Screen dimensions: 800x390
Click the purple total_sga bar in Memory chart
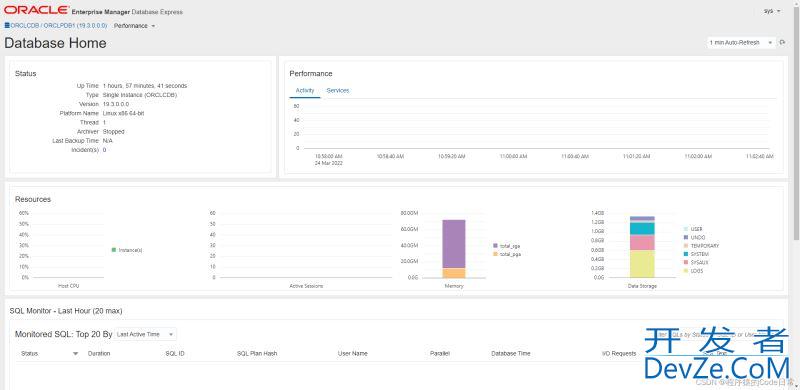pos(454,244)
